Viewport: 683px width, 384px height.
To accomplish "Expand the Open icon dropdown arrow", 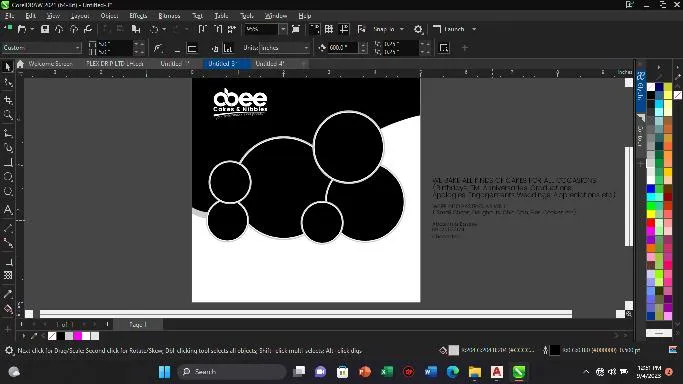I will tap(32, 29).
